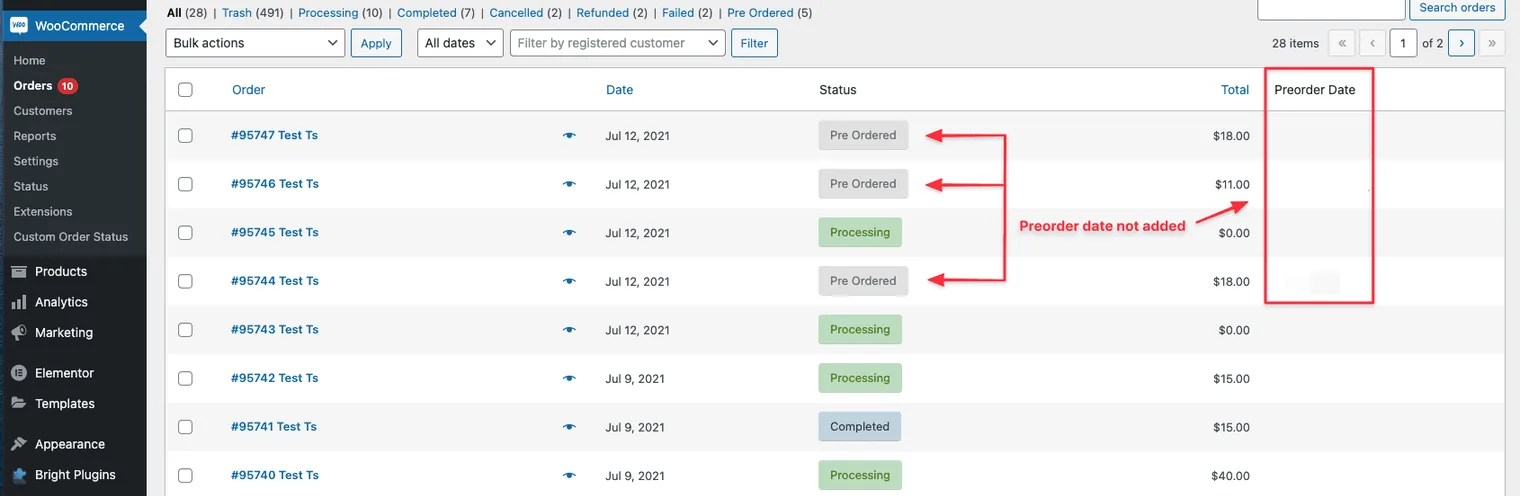This screenshot has width=1520, height=496.
Task: Preview order #95742 with eye icon
Action: tap(570, 379)
